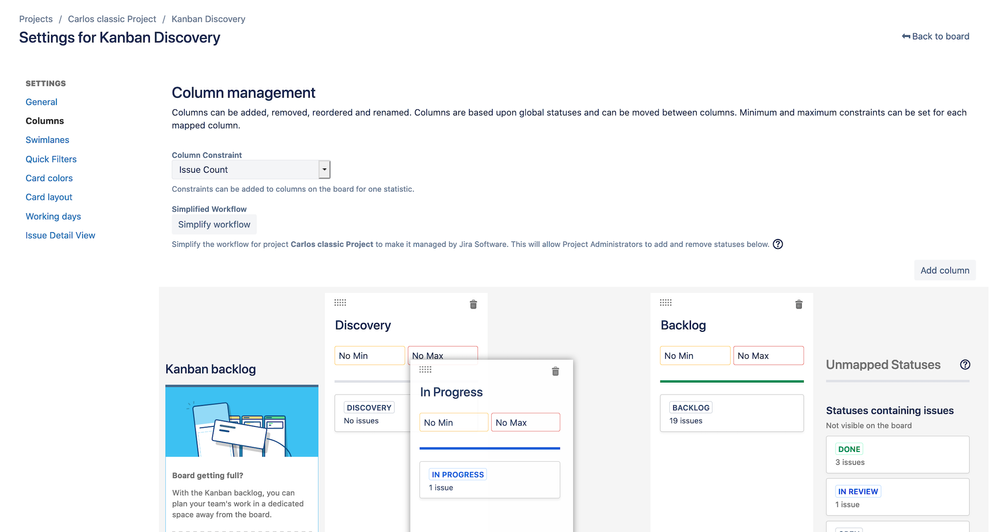Click 'Board getting full?' text
This screenshot has height=532, width=999.
tap(208, 475)
